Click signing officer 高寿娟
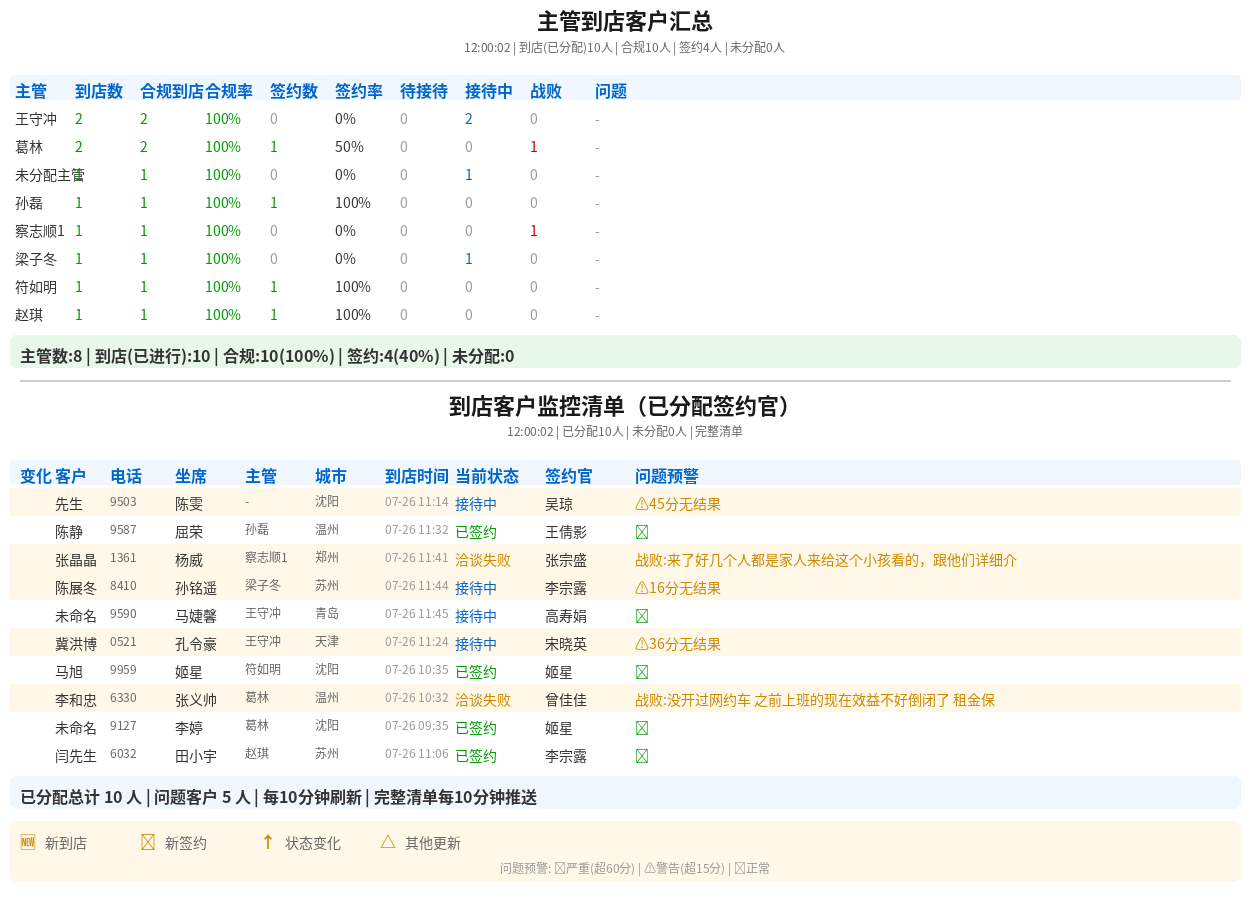The image size is (1250, 924). [566, 616]
